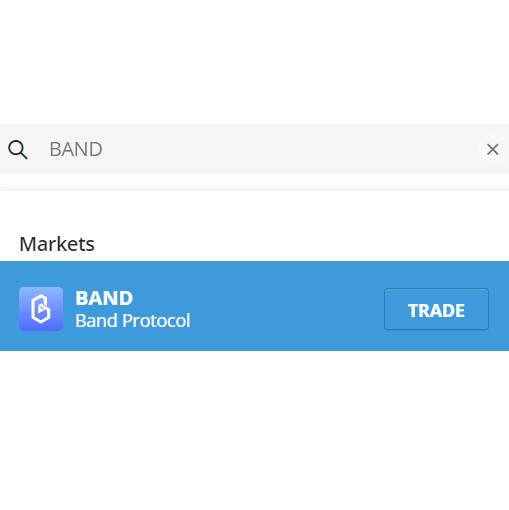Place cursor after BAND in search box
The image size is (509, 510).
click(104, 149)
